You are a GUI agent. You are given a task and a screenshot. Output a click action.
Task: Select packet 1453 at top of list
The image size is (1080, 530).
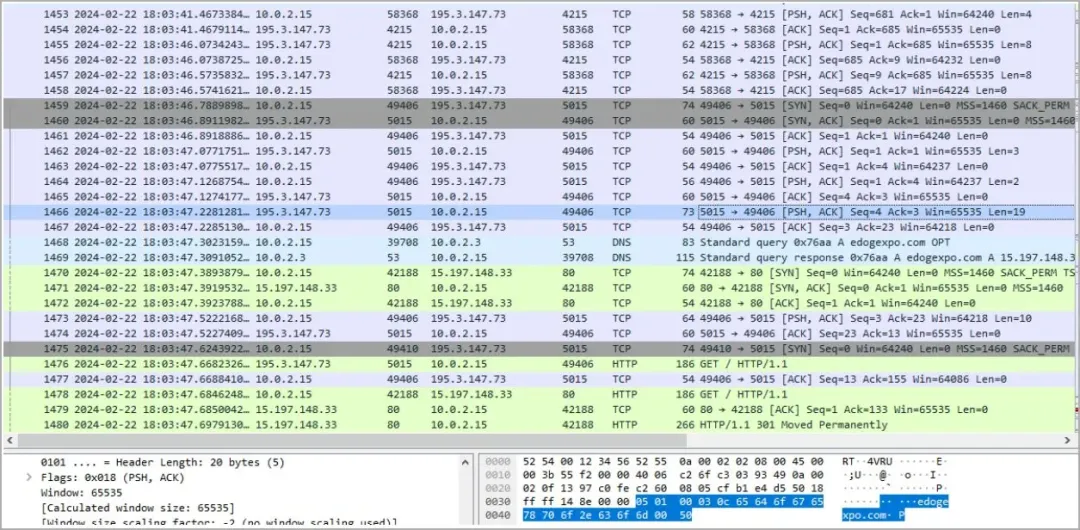[x=400, y=14]
